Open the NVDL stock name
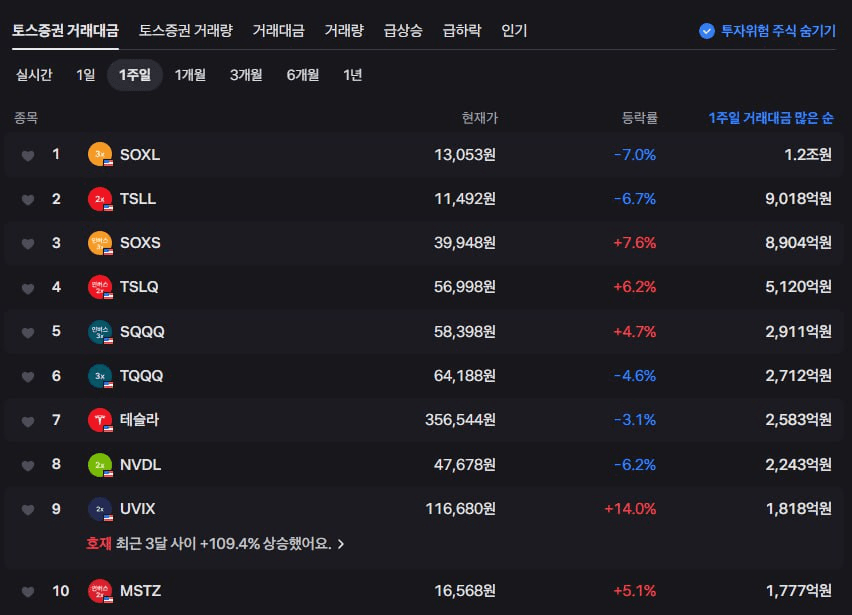 click(x=140, y=465)
